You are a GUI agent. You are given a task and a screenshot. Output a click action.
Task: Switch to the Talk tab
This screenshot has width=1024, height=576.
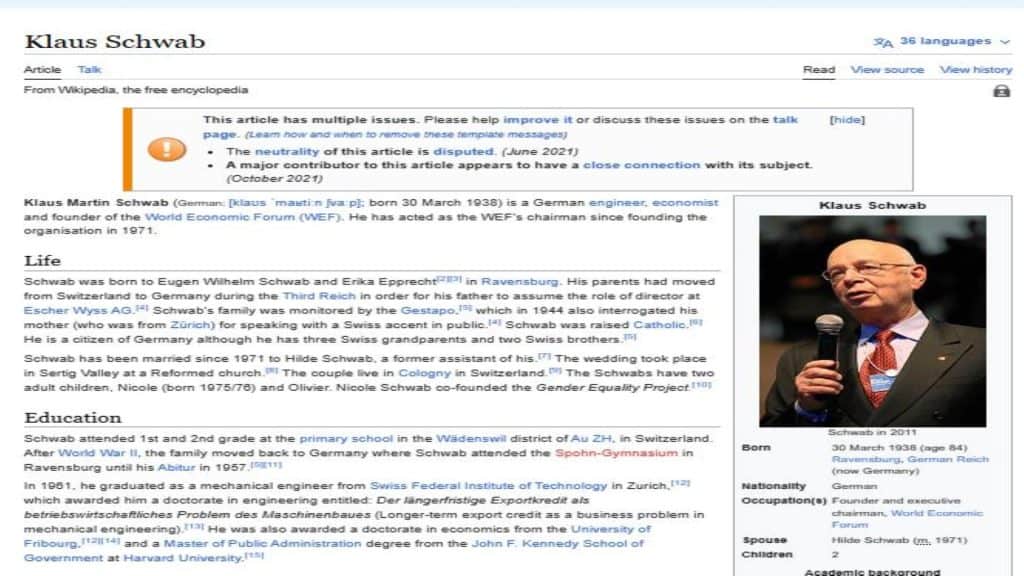[x=89, y=69]
